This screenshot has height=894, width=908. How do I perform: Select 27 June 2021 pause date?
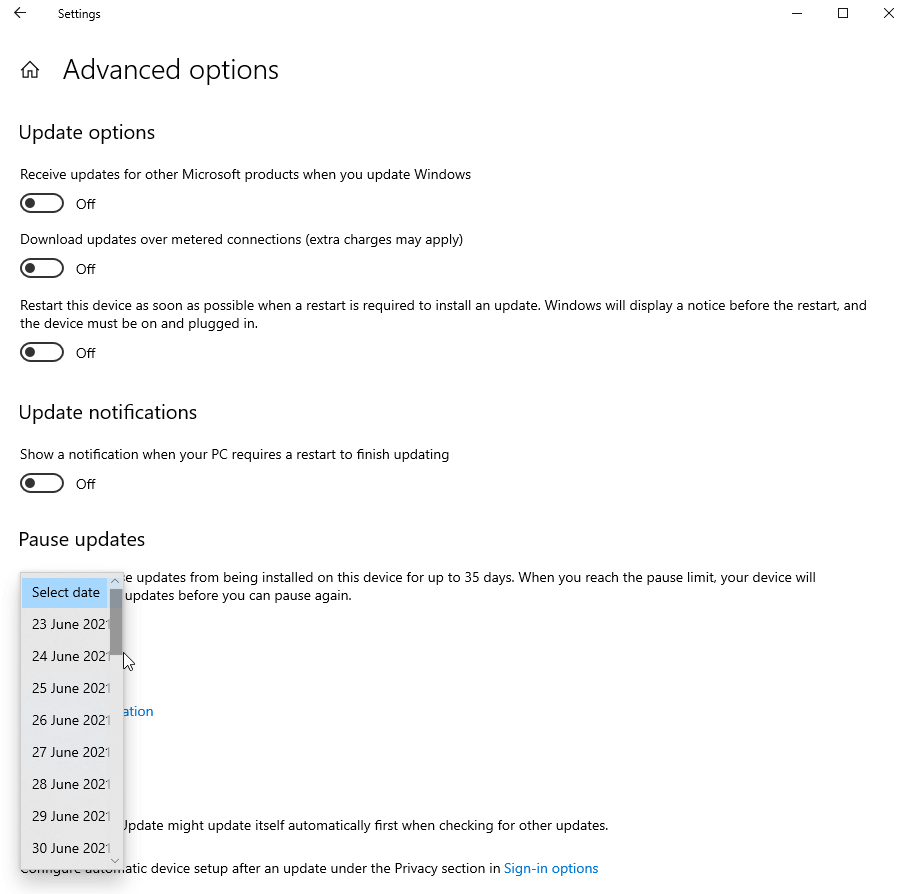tap(65, 752)
